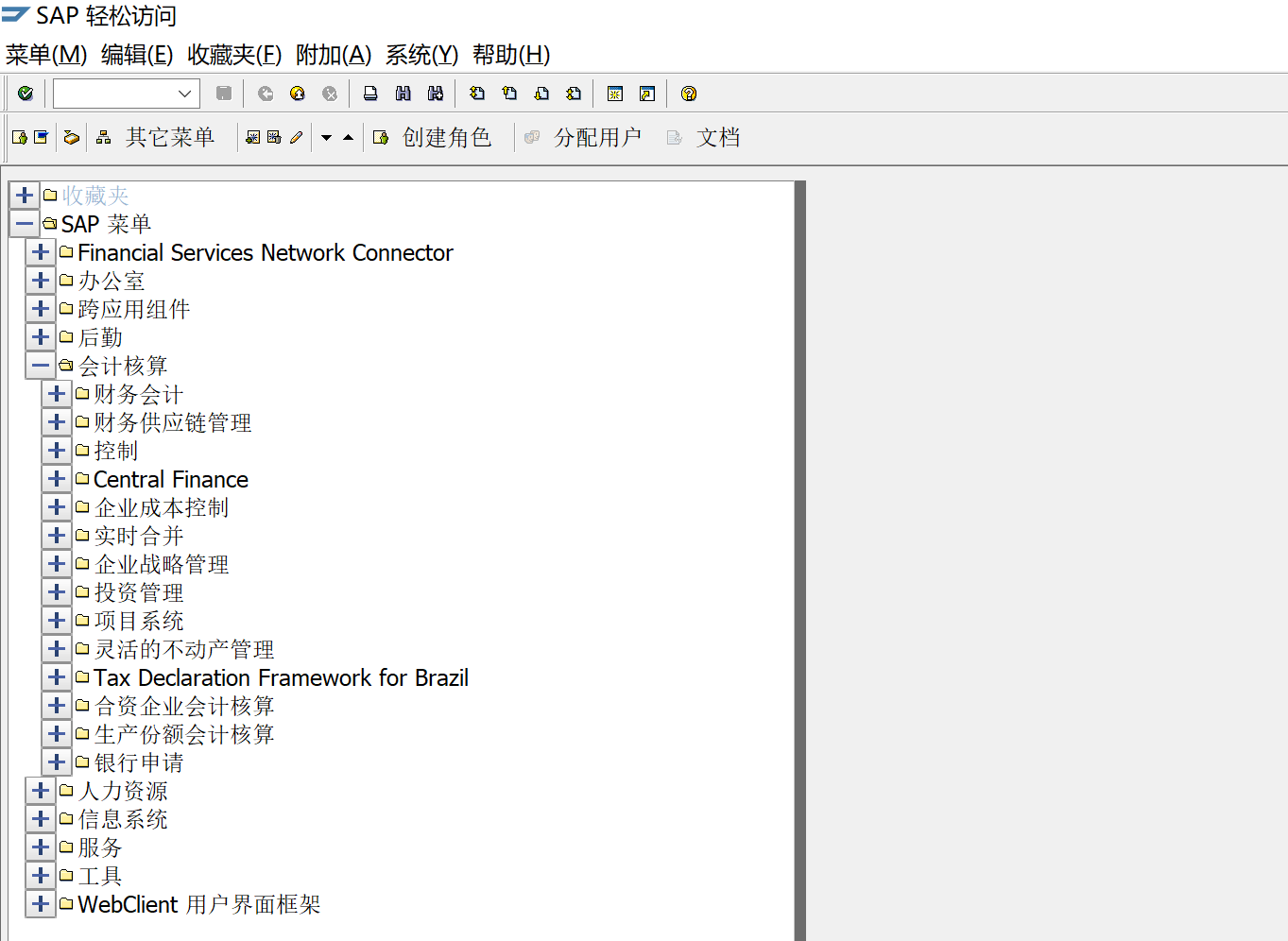Go to First Page icon

pos(477,94)
